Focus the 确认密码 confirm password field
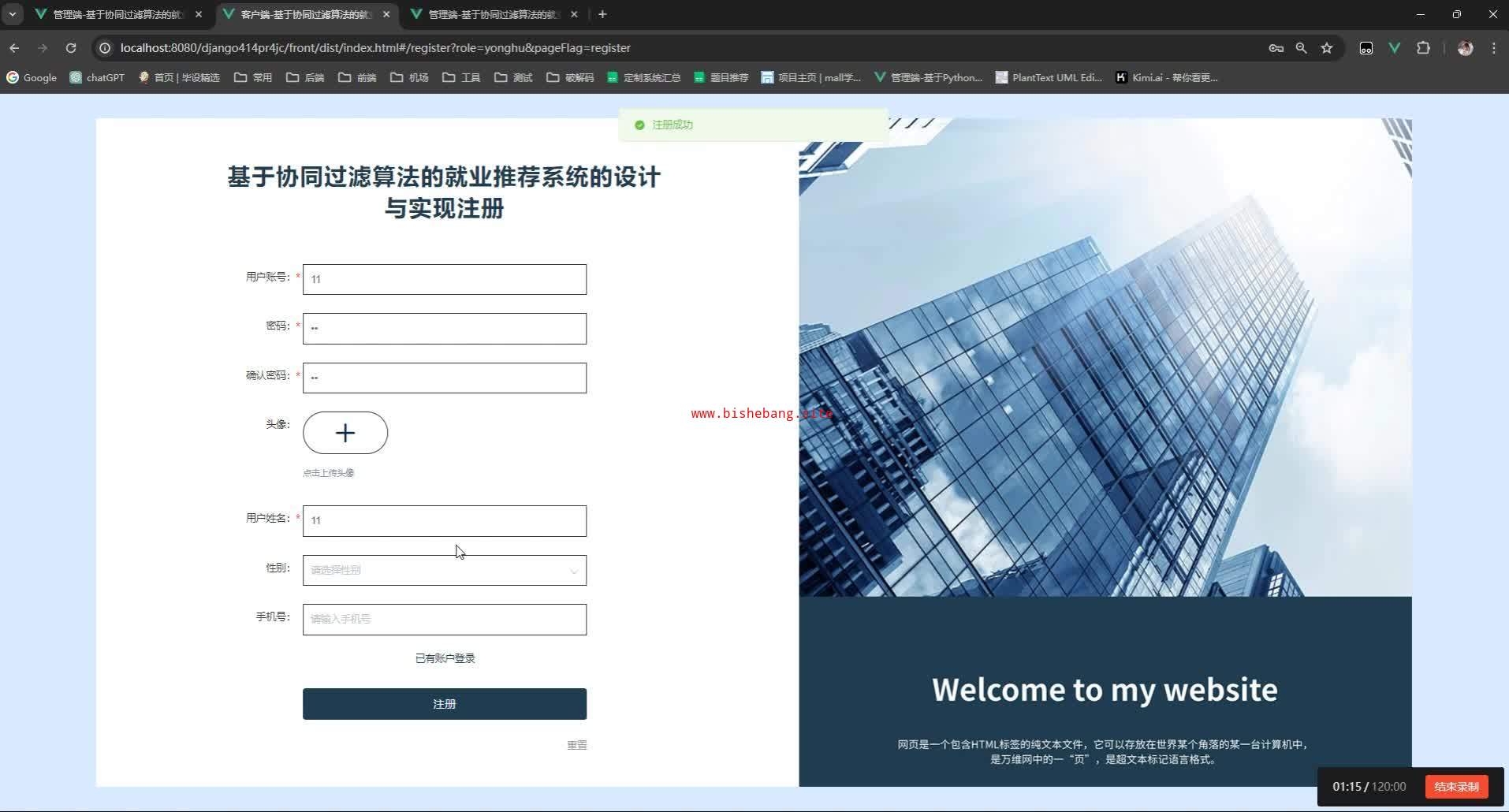Viewport: 1509px width, 812px height. [x=445, y=378]
